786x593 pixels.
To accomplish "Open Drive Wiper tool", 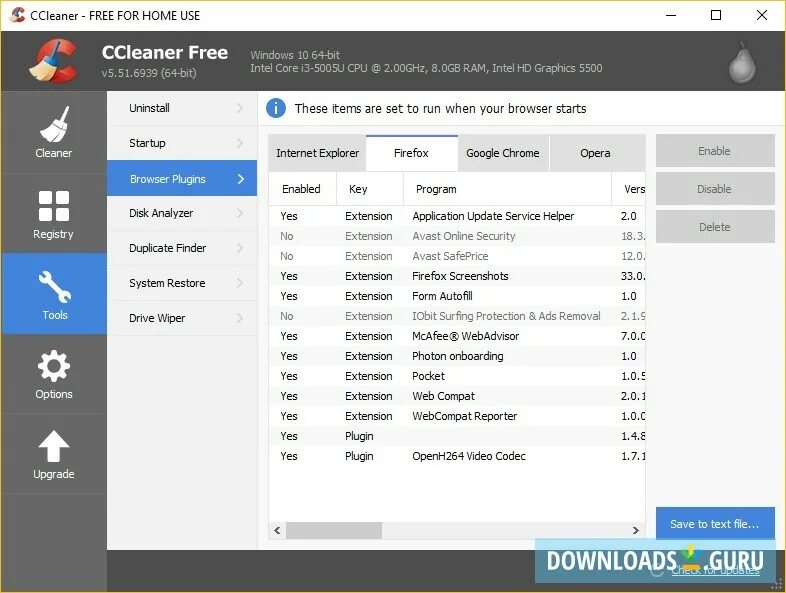I will [182, 318].
